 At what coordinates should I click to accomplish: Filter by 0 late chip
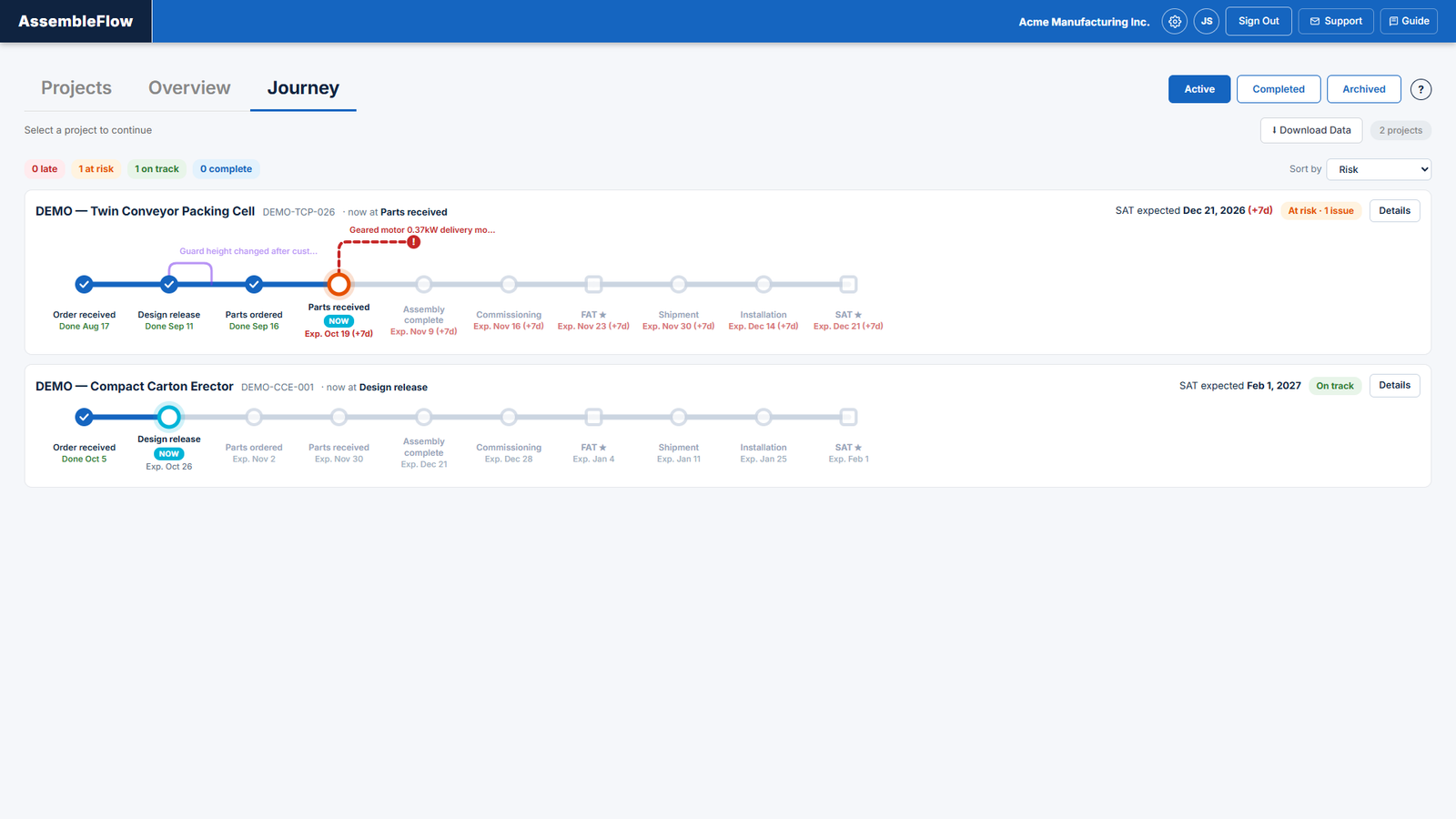[x=45, y=169]
